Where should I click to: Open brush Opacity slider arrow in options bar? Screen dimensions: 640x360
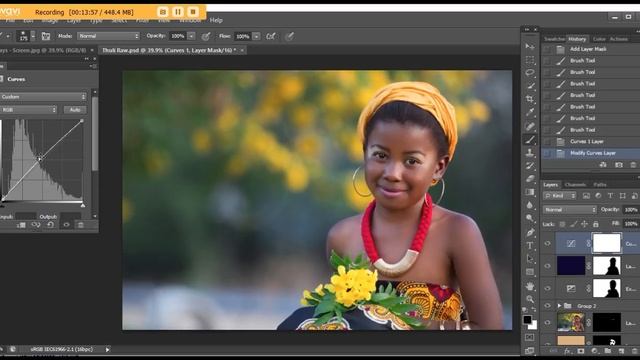coord(191,36)
